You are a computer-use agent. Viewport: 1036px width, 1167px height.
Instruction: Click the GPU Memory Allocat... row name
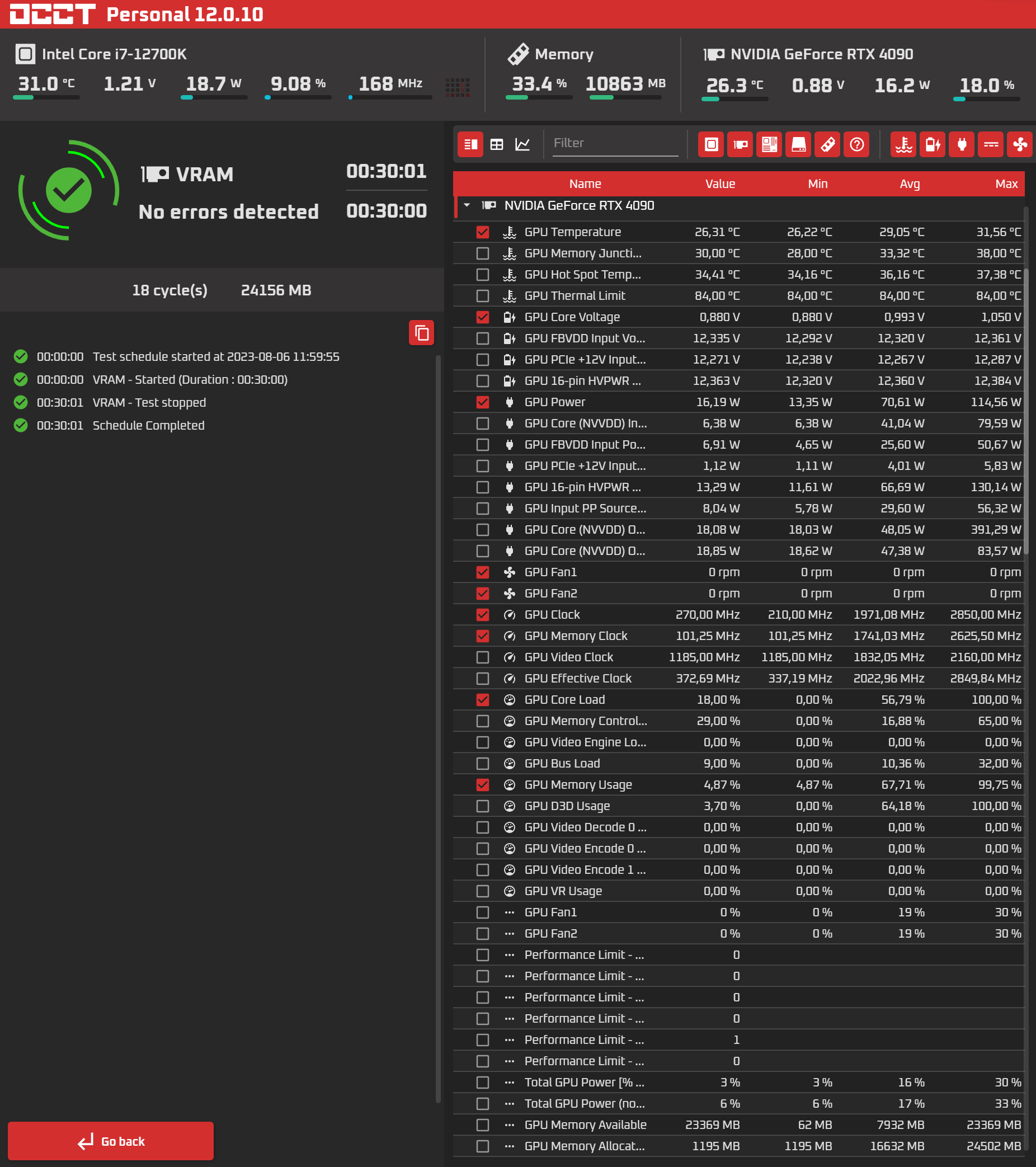pyautogui.click(x=585, y=1146)
